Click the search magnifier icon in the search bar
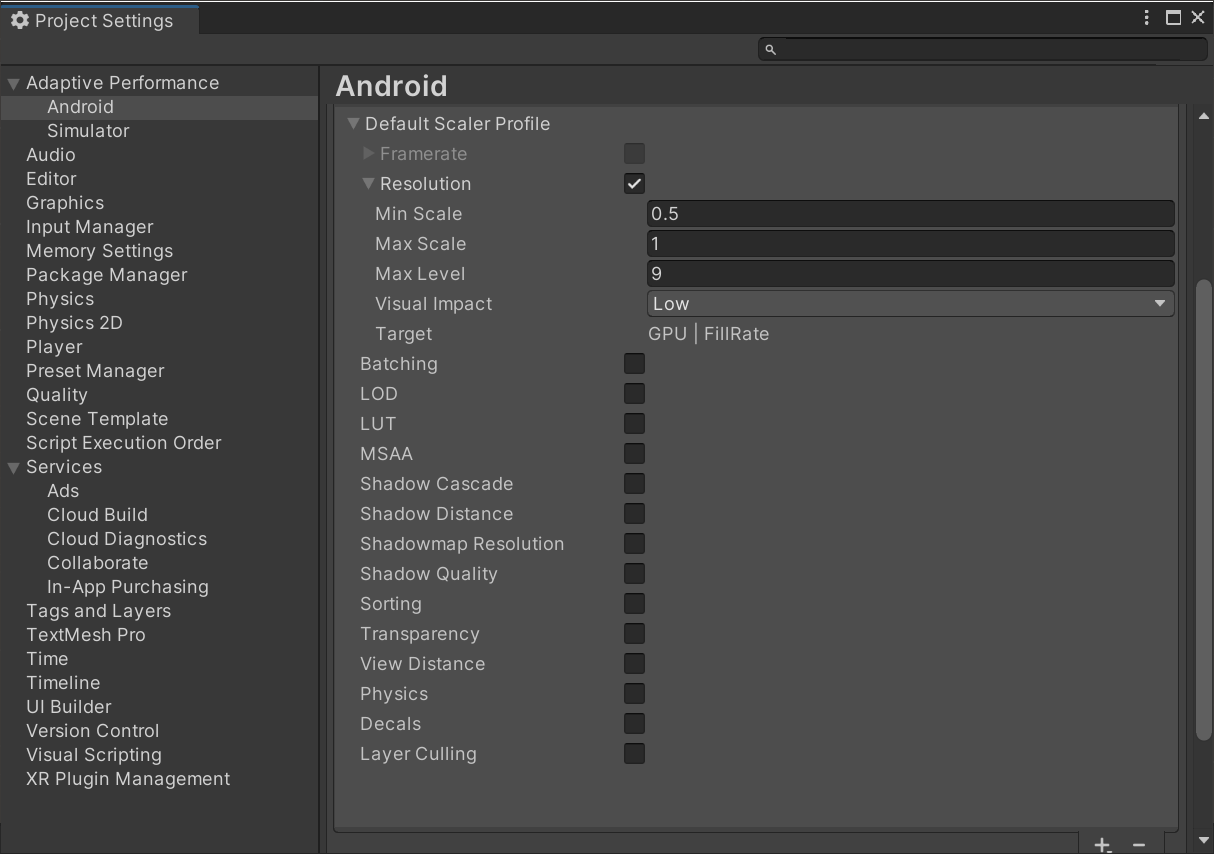 (x=770, y=49)
